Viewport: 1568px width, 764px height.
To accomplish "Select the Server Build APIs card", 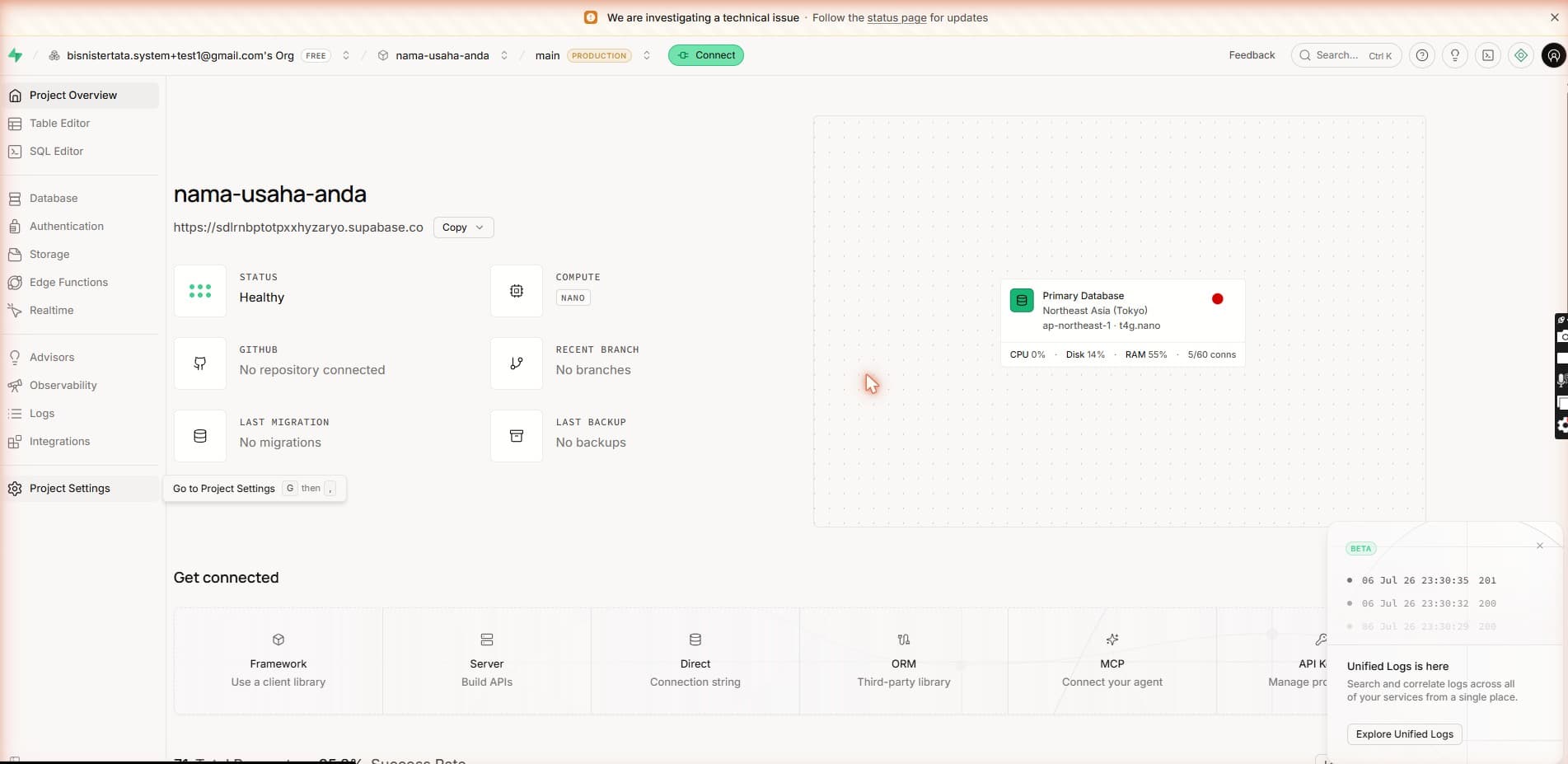I will point(487,661).
